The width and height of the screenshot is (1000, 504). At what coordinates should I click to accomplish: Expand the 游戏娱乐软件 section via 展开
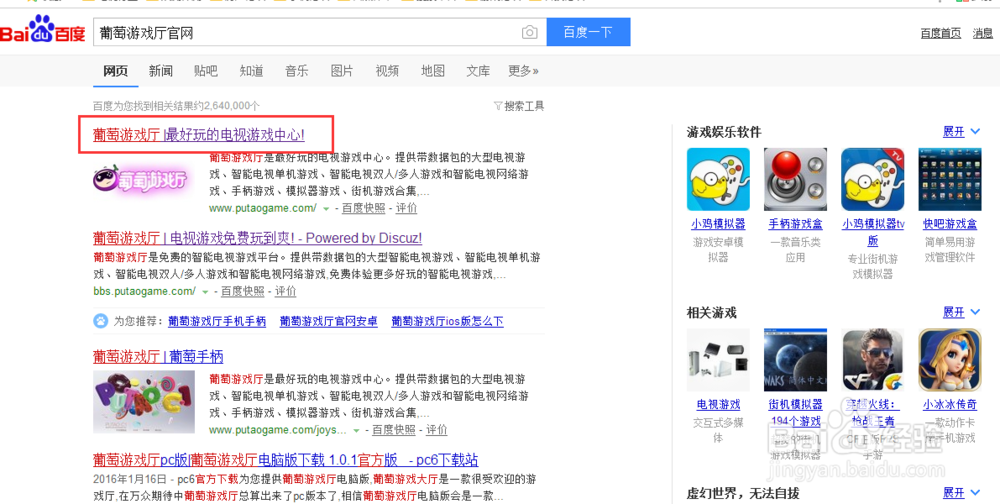point(961,131)
